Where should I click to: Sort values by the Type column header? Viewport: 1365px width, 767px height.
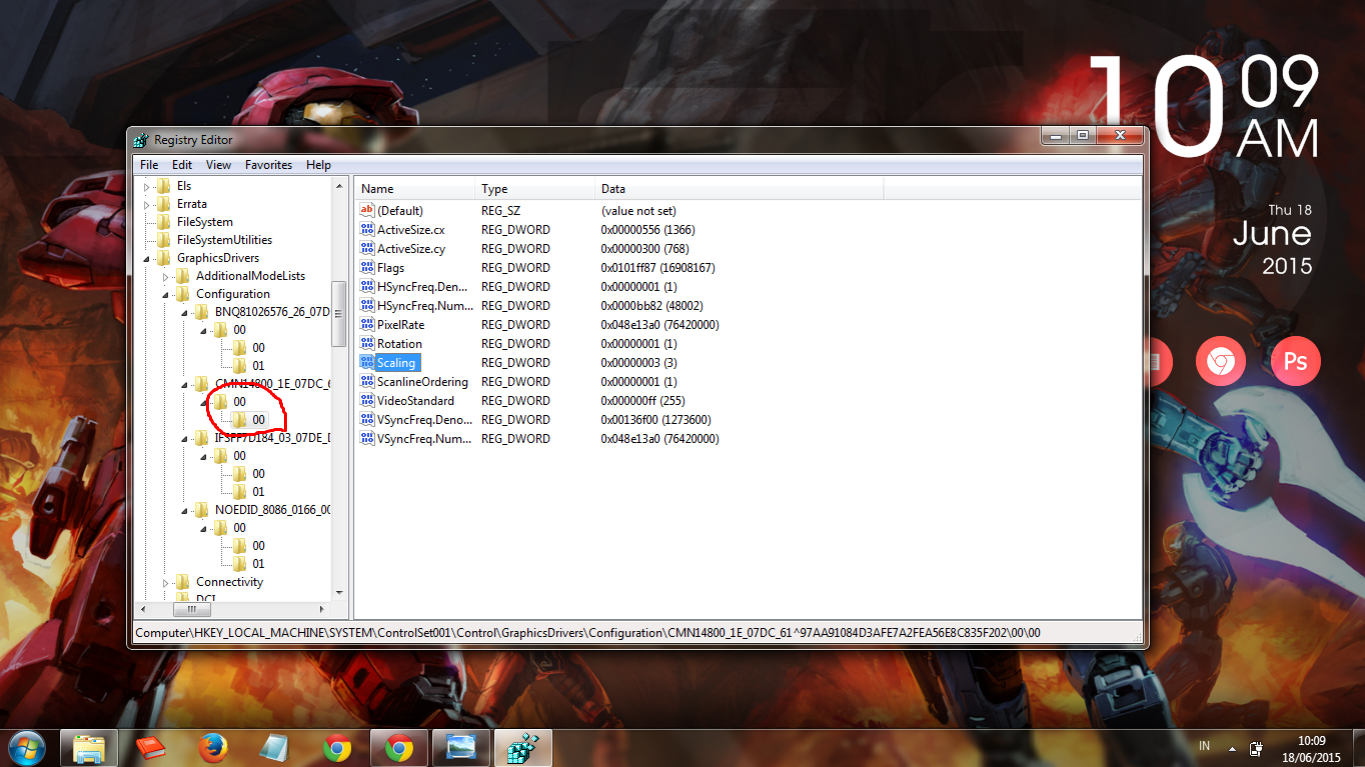point(535,189)
